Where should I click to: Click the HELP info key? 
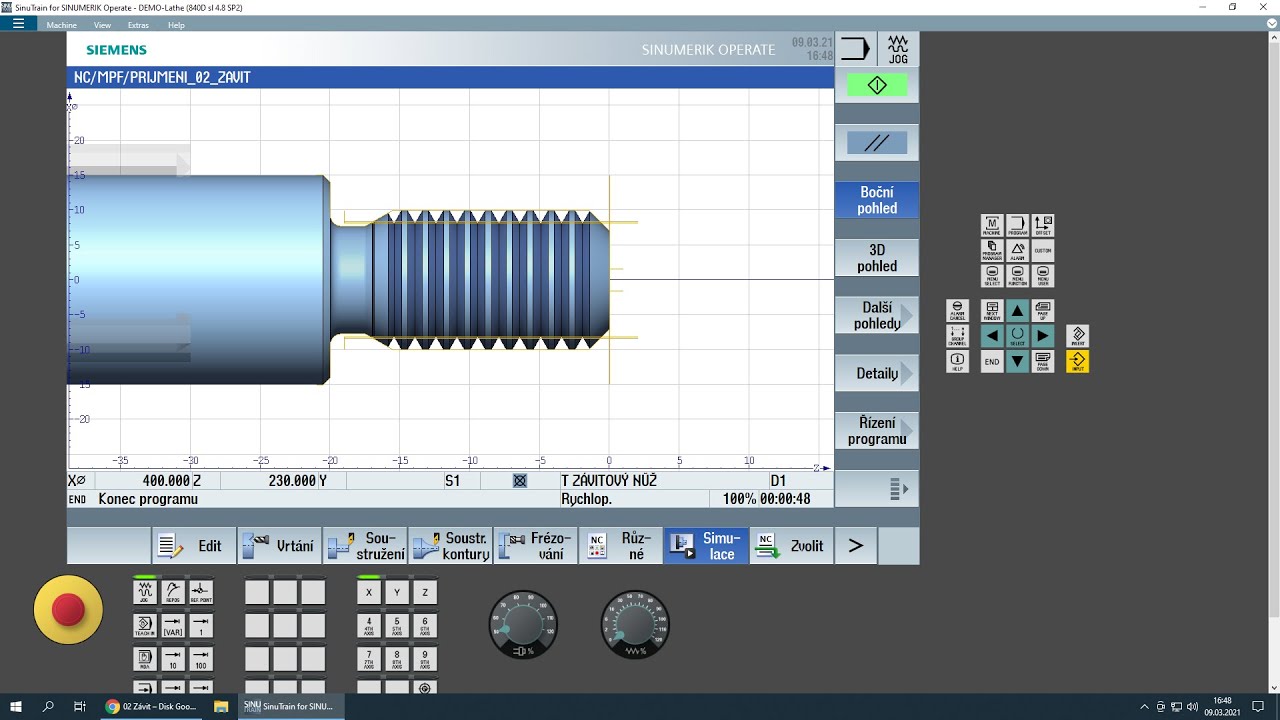(x=957, y=360)
